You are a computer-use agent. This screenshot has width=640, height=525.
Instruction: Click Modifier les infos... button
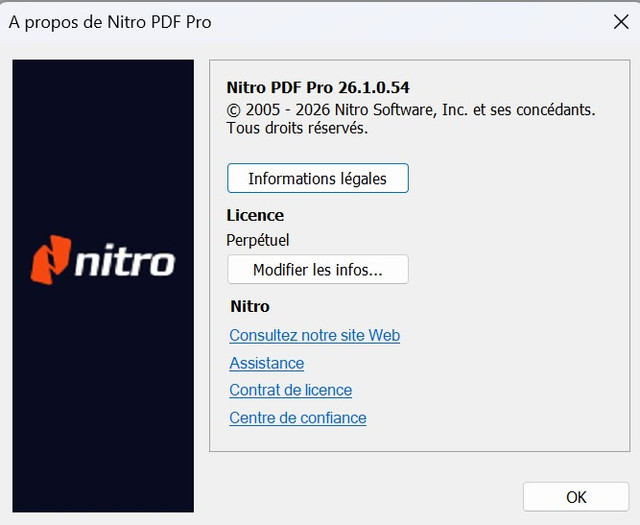(318, 269)
